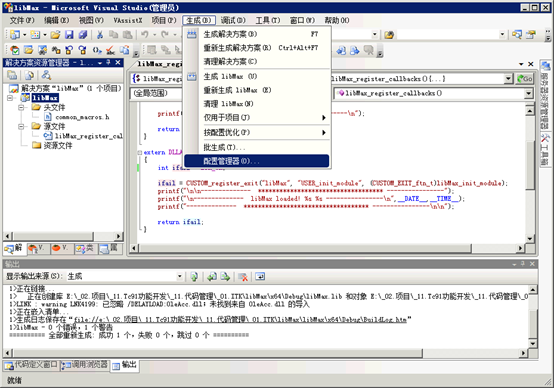Open the Undo history dropdown arrow
This screenshot has height=388, width=554.
(154, 35)
